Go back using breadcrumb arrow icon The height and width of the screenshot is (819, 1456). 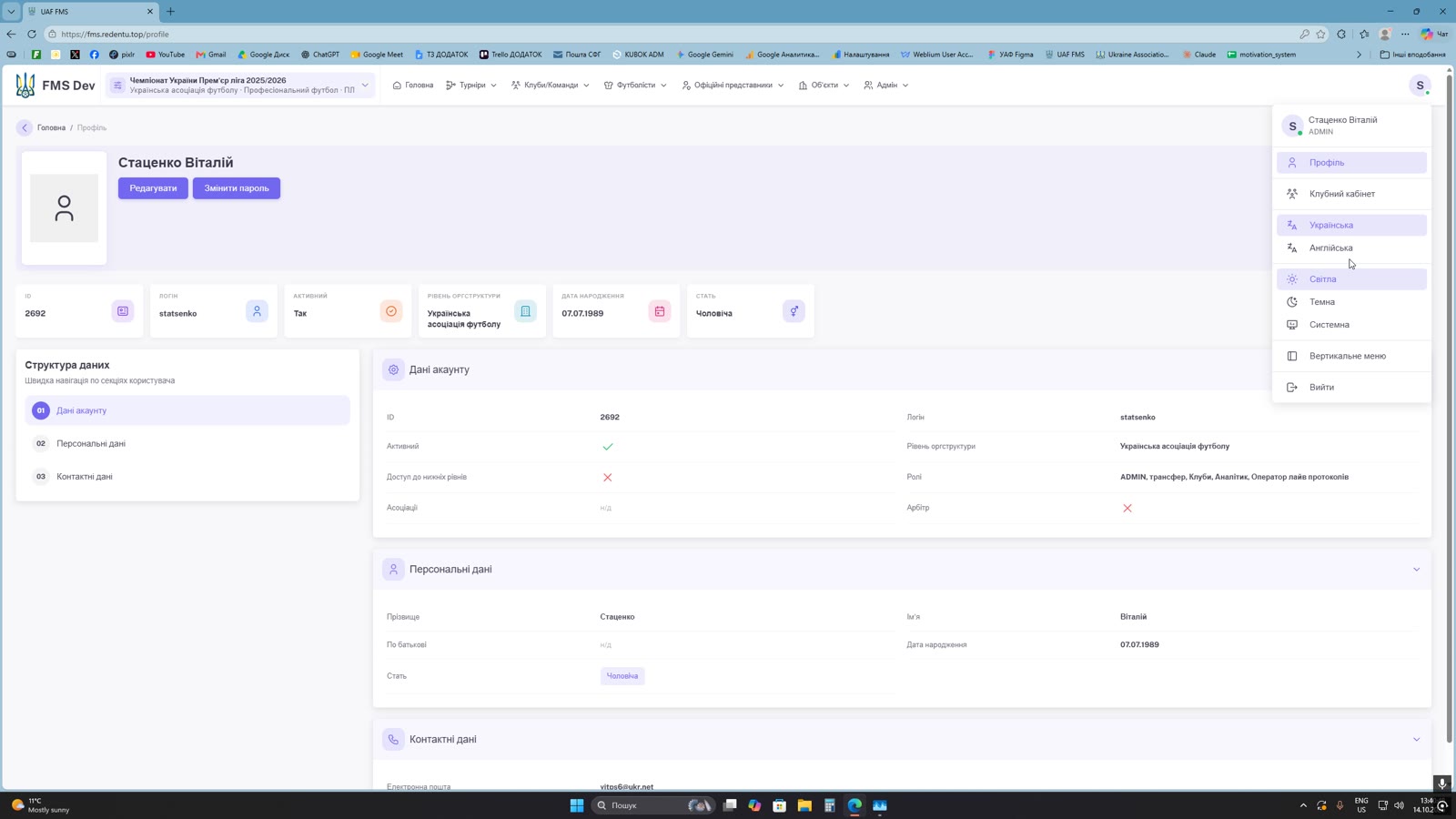tap(25, 128)
